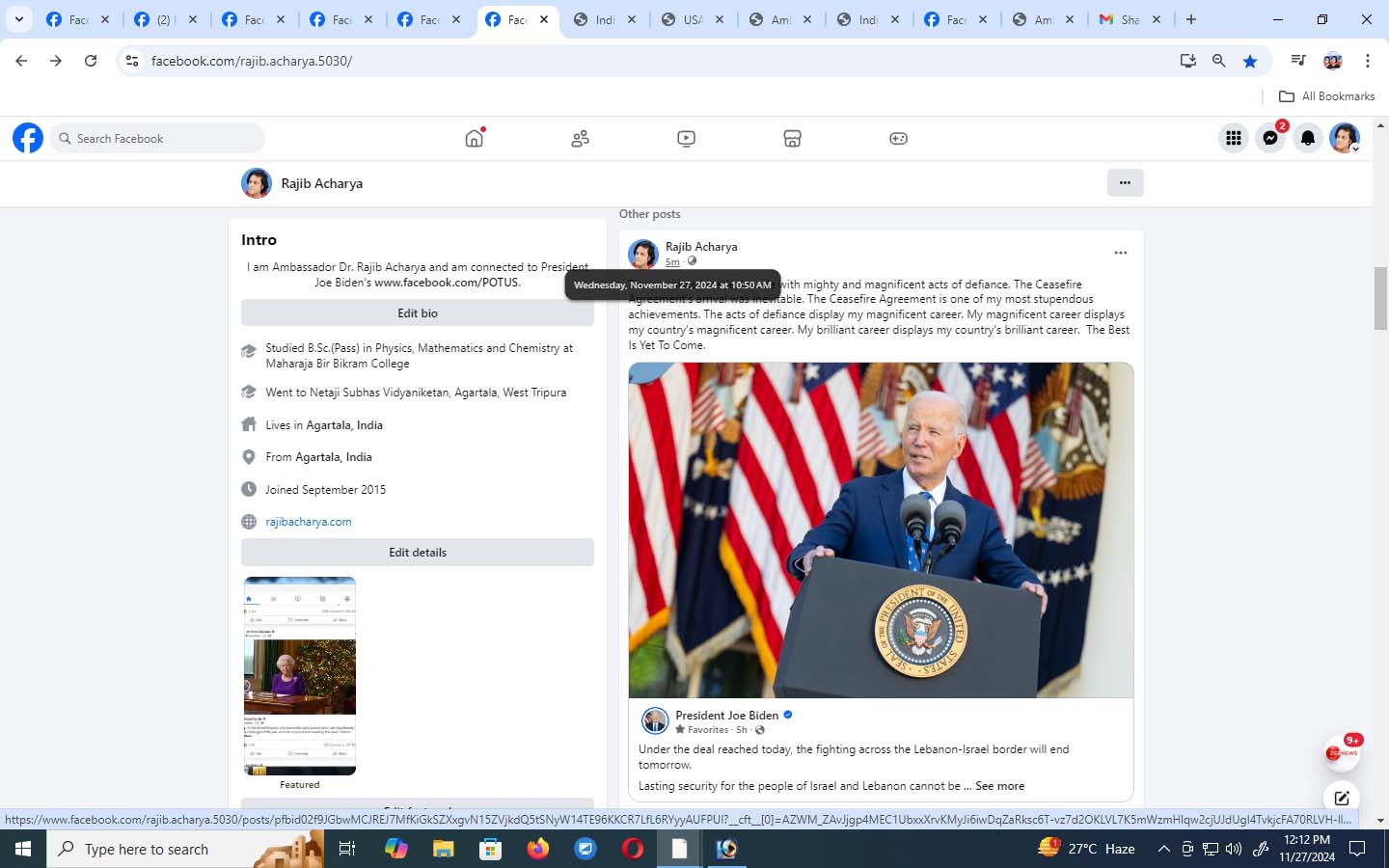Viewport: 1389px width, 868px height.
Task: Open the Video icon in Facebook navbar
Action: click(686, 139)
